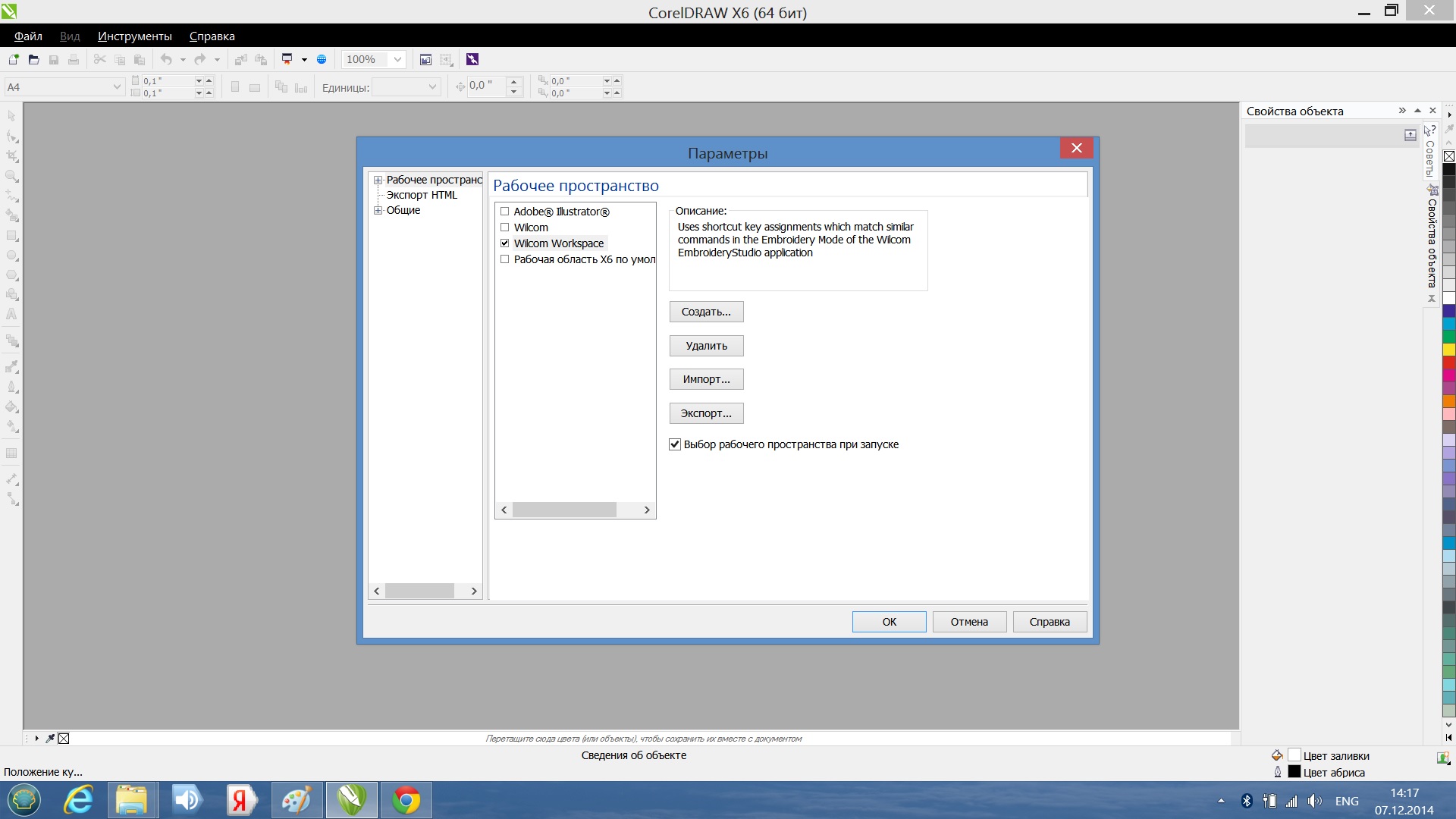The height and width of the screenshot is (819, 1456).
Task: Open the 100% zoom level dropdown
Action: [x=397, y=59]
